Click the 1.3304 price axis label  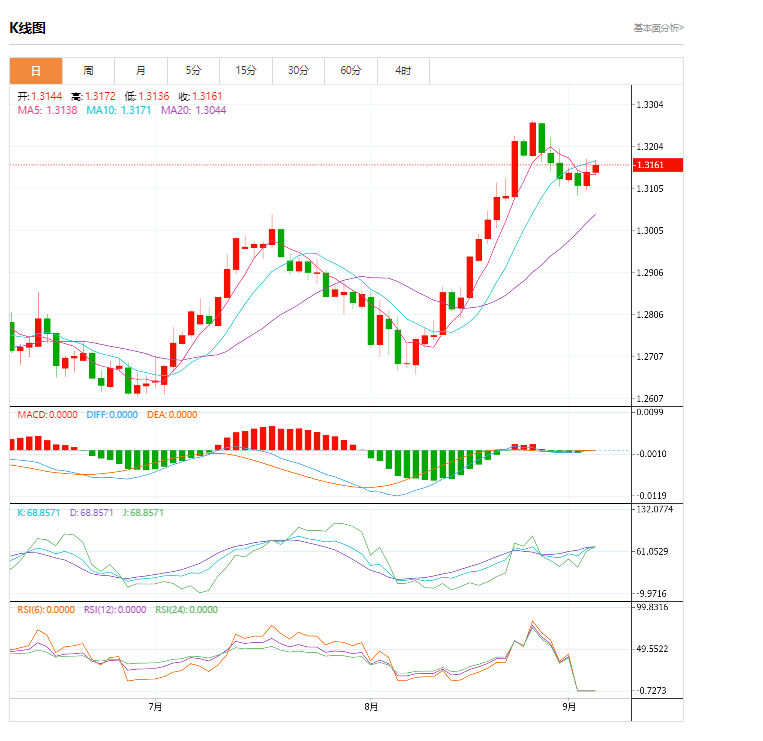(650, 105)
